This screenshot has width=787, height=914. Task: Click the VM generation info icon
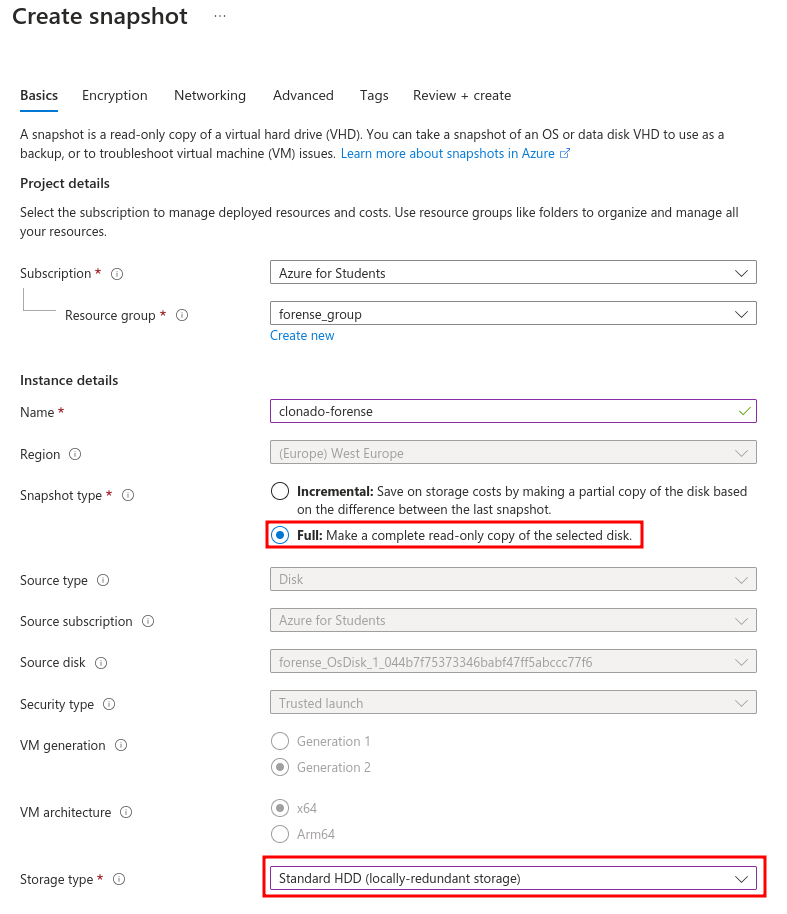pos(121,746)
